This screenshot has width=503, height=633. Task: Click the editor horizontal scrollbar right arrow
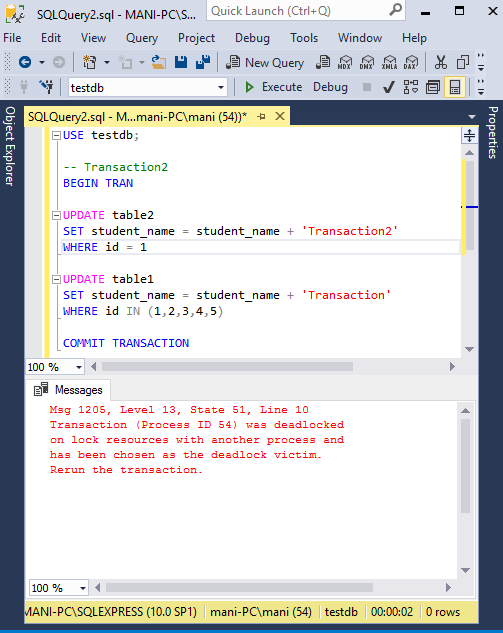click(x=452, y=367)
